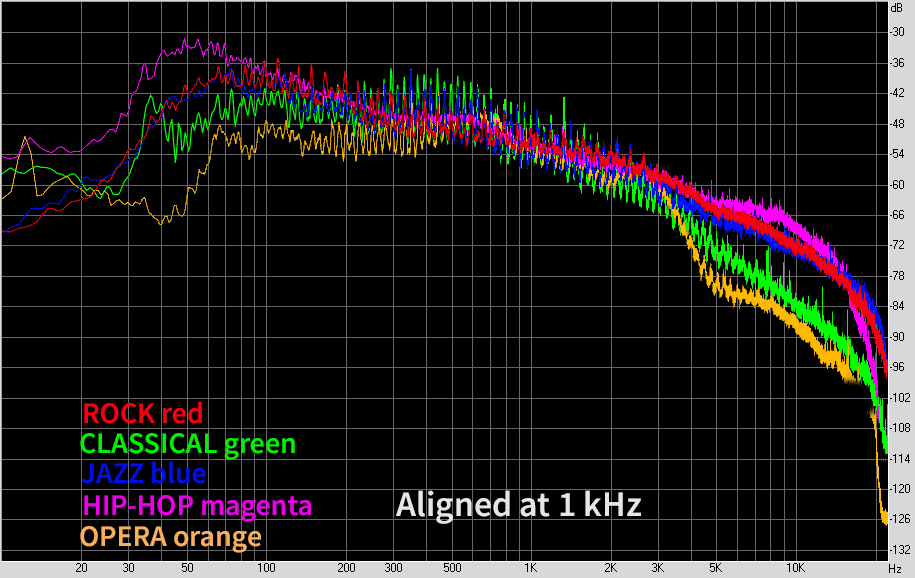Click the -108 dB scale value

tap(899, 428)
